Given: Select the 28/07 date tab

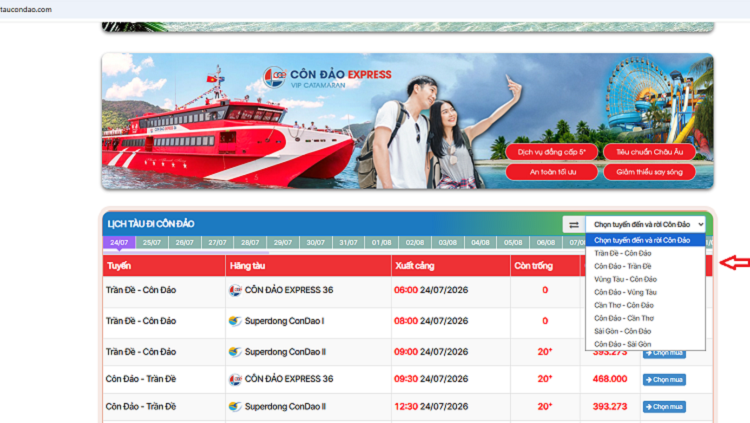Looking at the screenshot, I should 250,243.
